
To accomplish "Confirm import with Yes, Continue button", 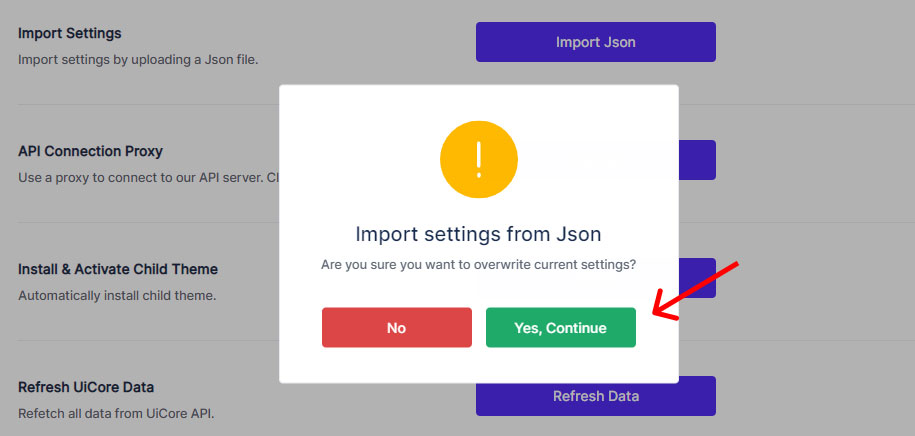I will [560, 327].
